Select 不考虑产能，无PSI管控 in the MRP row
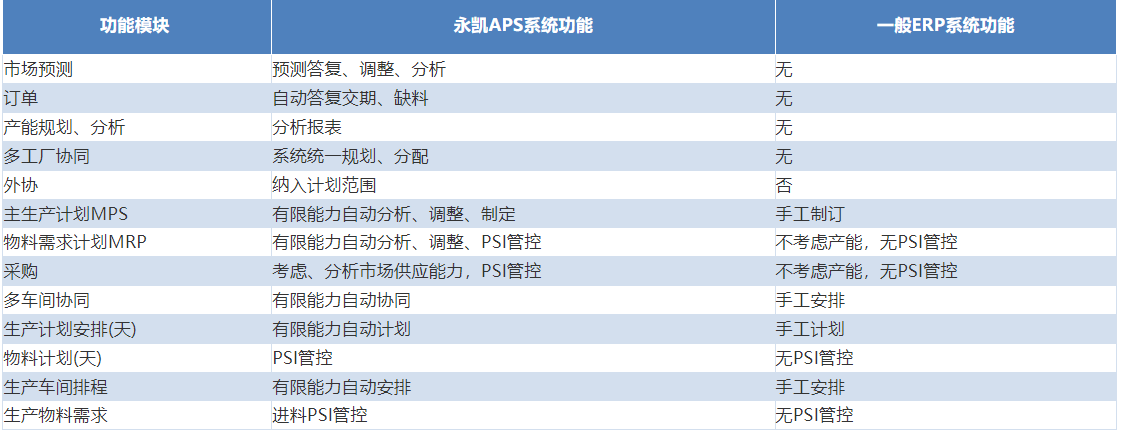 (x=945, y=243)
